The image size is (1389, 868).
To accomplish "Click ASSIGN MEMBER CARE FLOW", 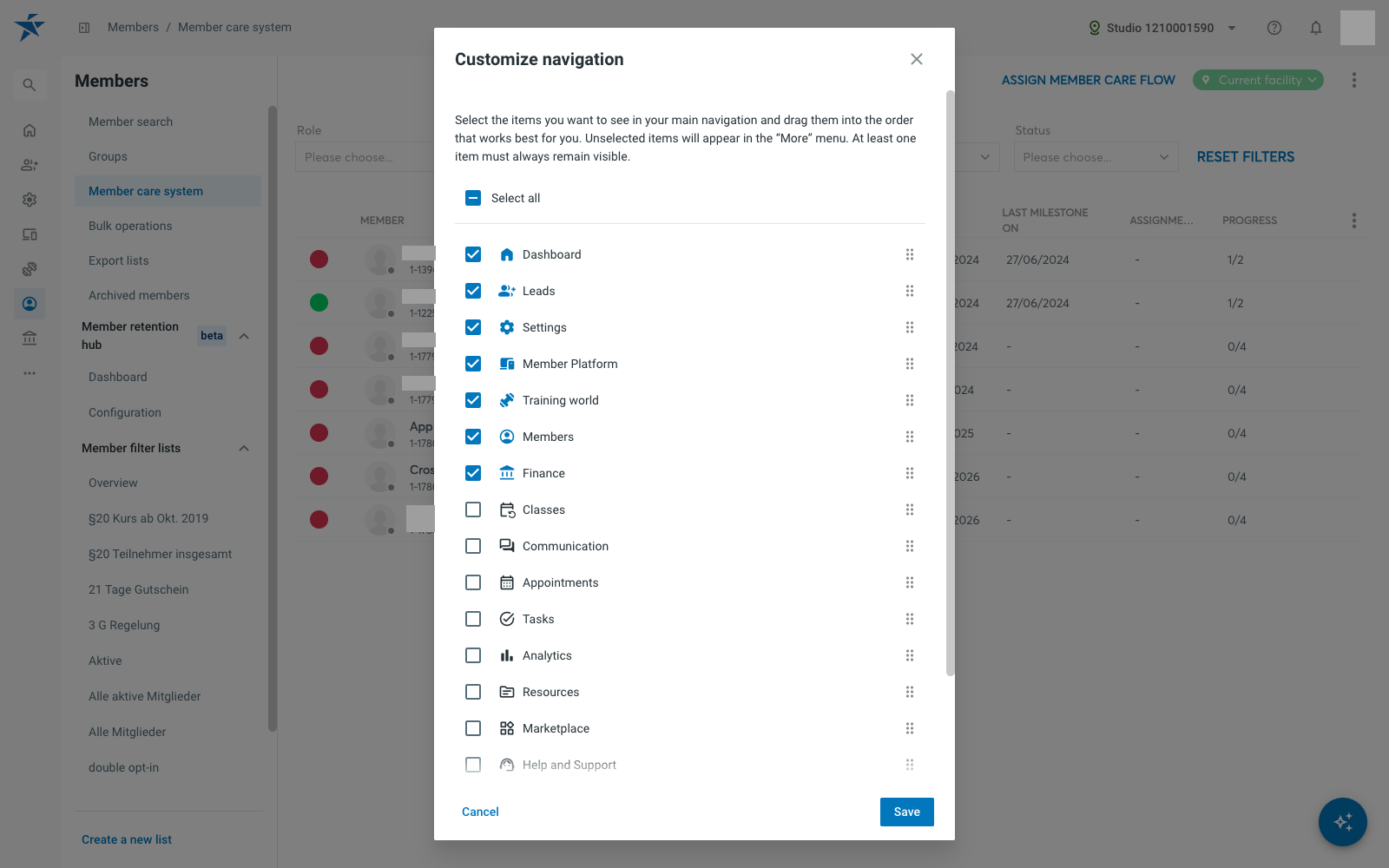I will tap(1088, 80).
